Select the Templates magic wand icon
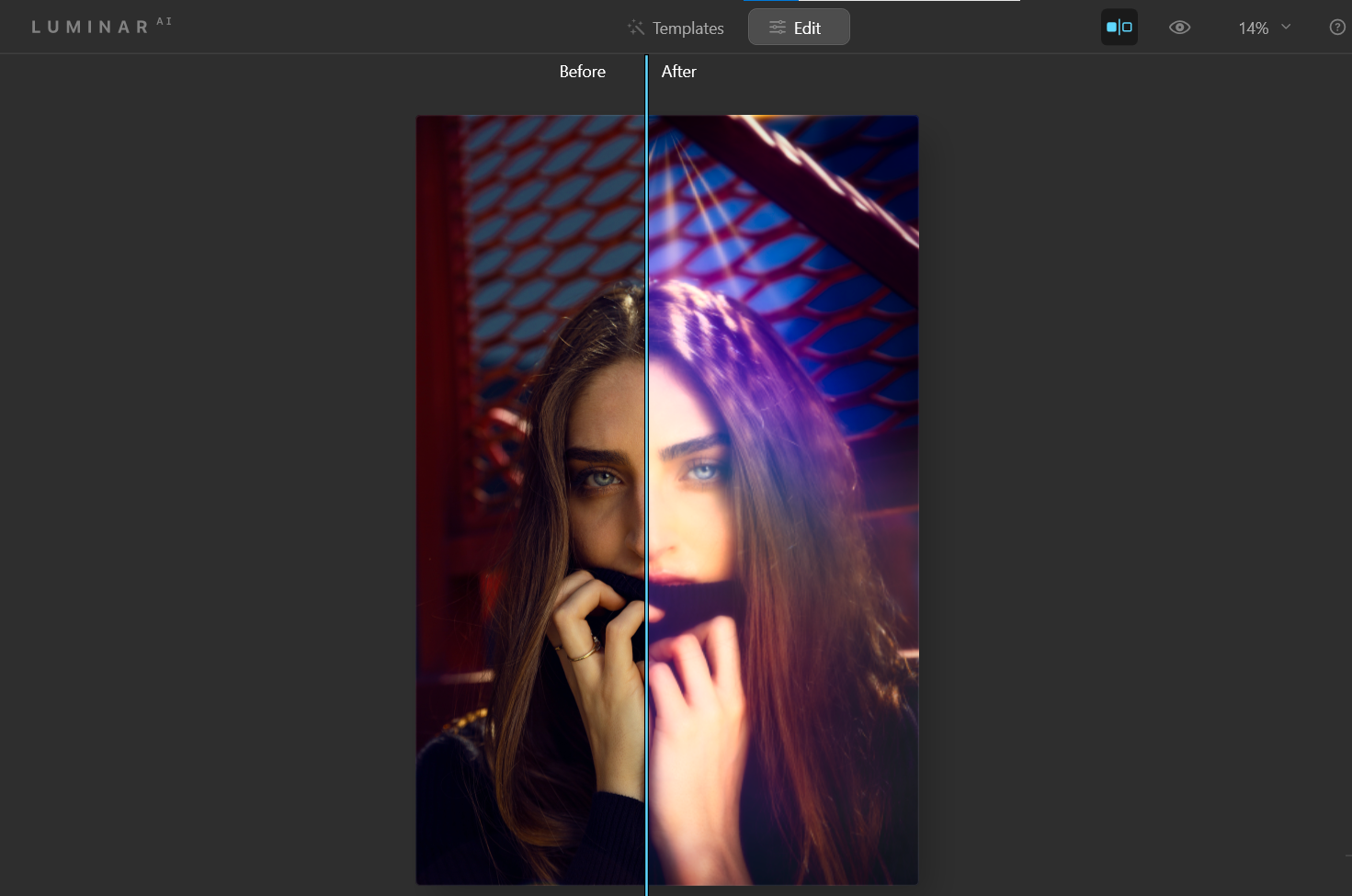Viewport: 1352px width, 896px height. (x=636, y=28)
